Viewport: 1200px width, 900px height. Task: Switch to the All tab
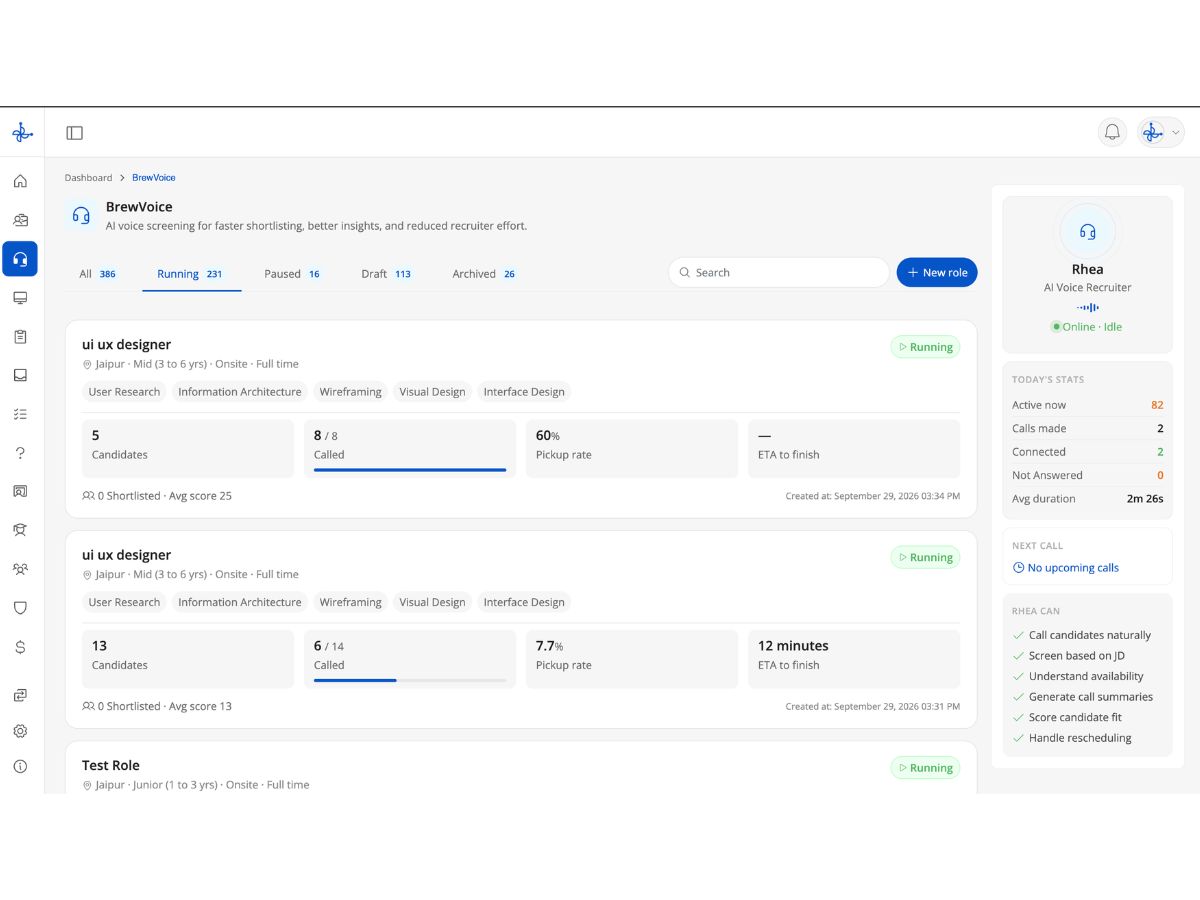coord(98,274)
